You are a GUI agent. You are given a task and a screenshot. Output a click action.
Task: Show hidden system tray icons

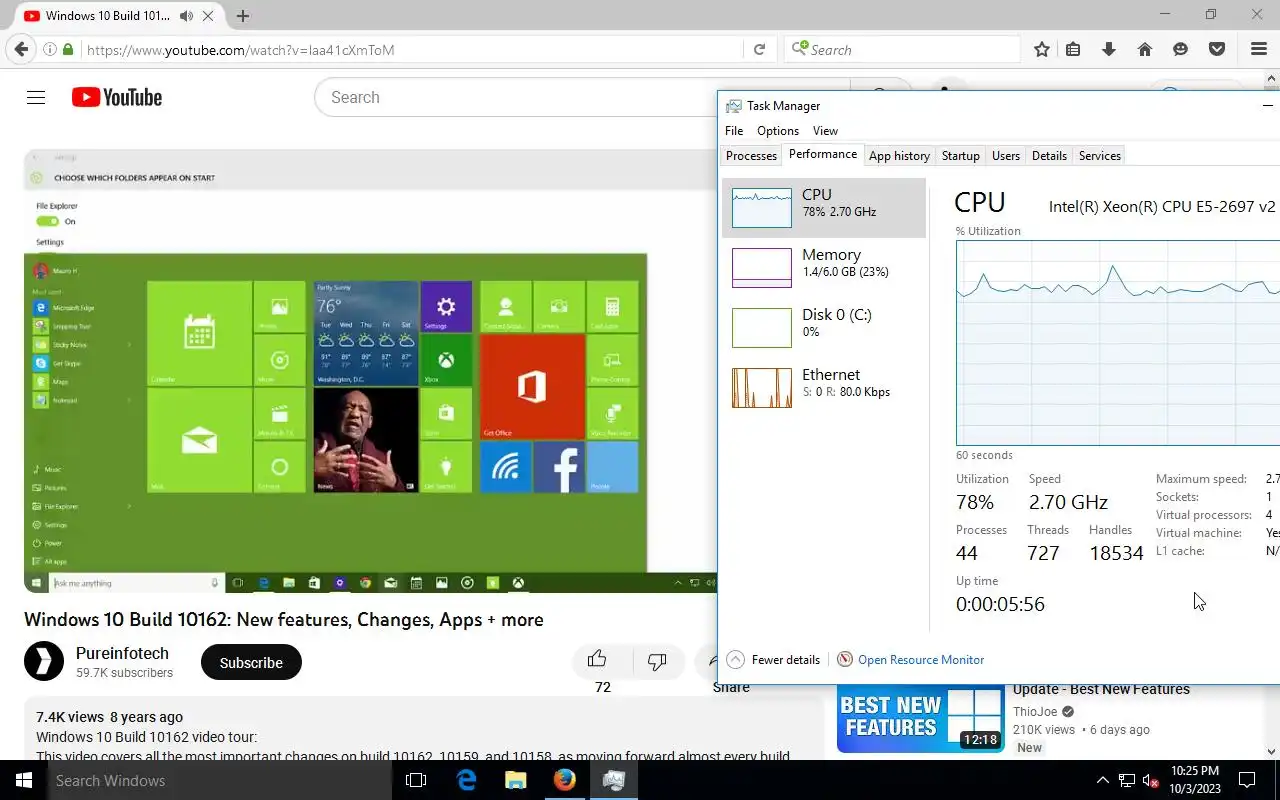(1103, 780)
